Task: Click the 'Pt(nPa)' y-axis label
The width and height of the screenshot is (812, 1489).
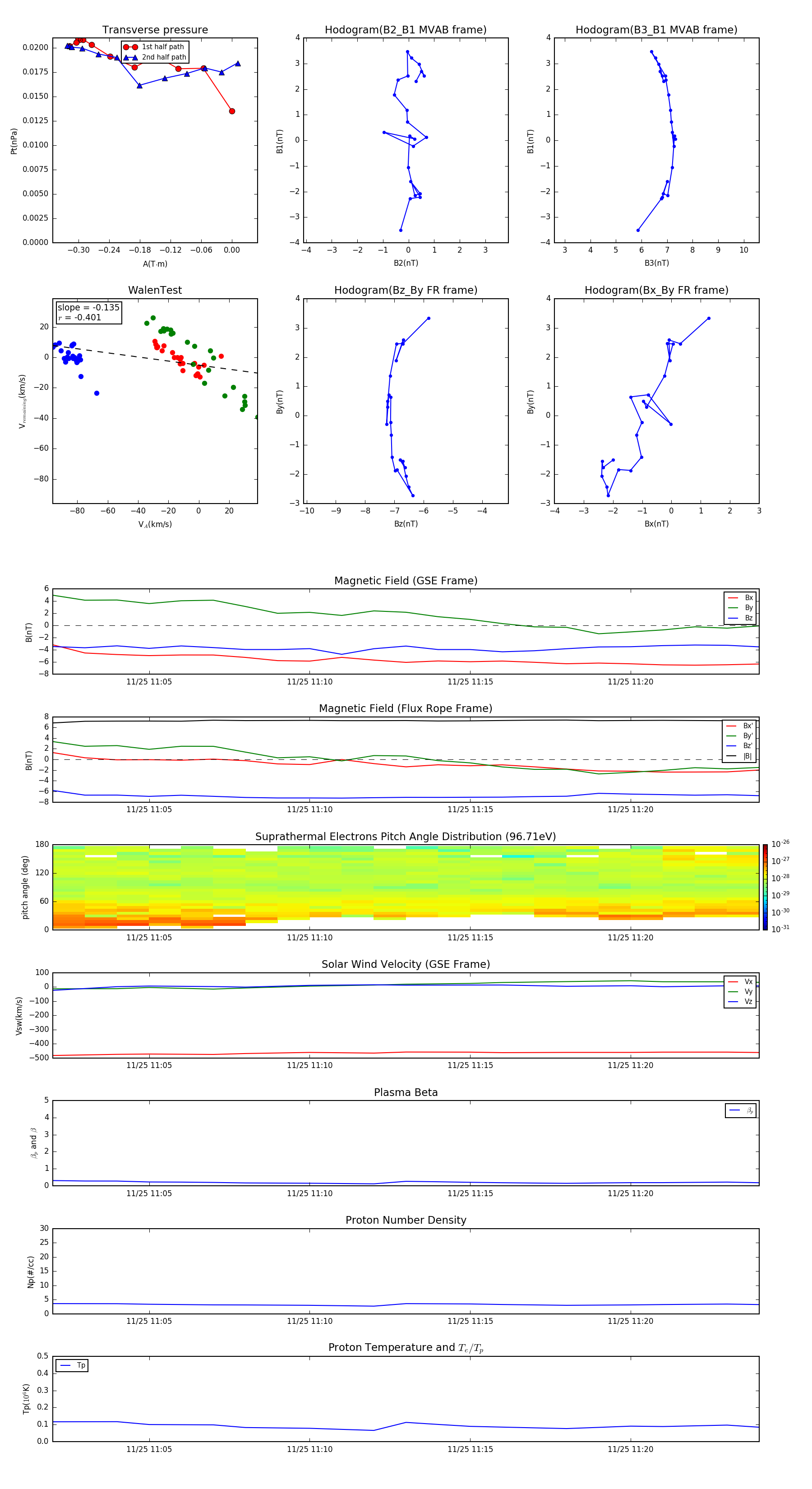Action: [x=14, y=140]
